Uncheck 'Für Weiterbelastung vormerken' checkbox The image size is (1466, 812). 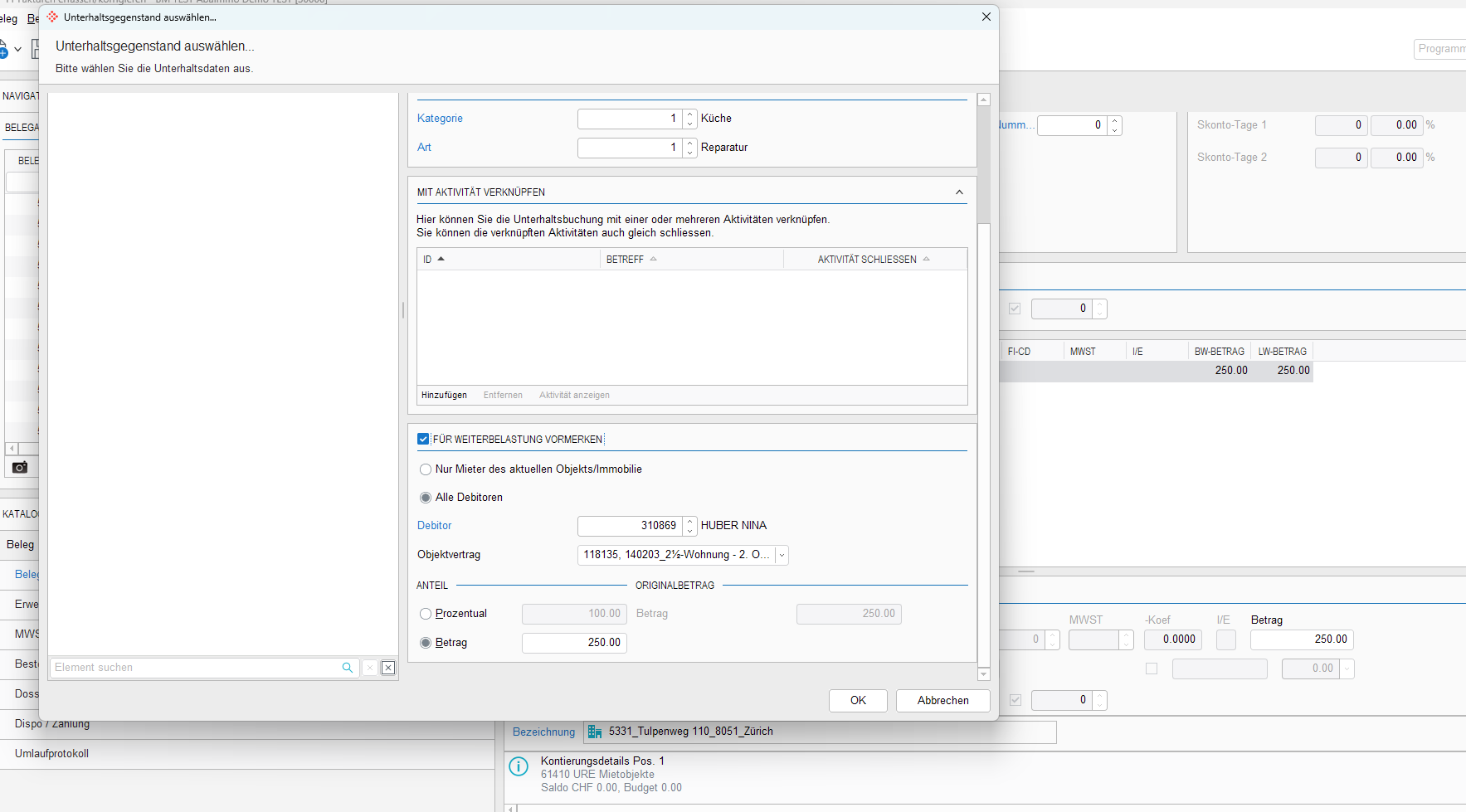tap(423, 439)
